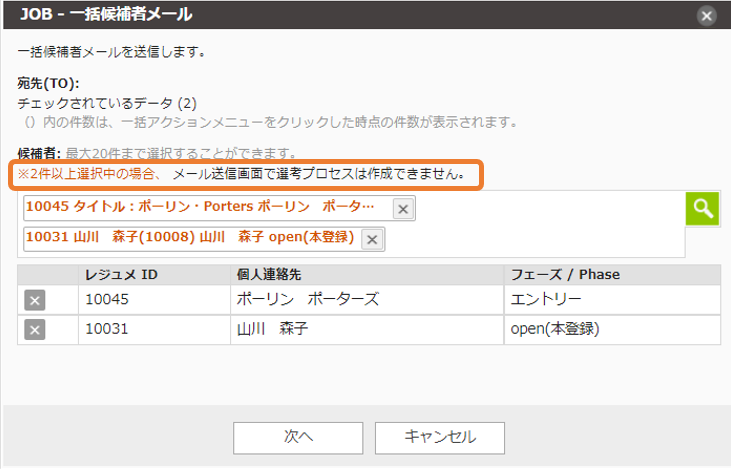Screen dimensions: 731x469
Task: Select the 10045 タイトル candidate tag text
Action: coord(200,207)
